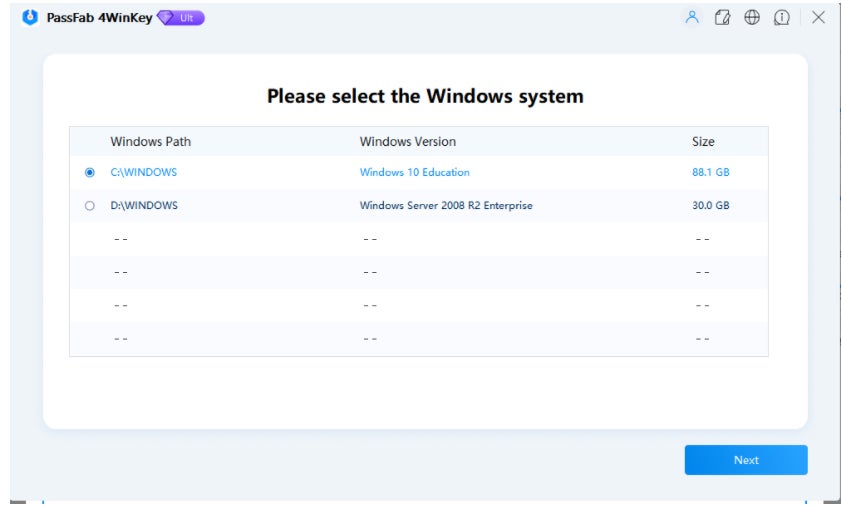Click the C:\WINDOWS path text
The image size is (842, 507).
[x=143, y=172]
